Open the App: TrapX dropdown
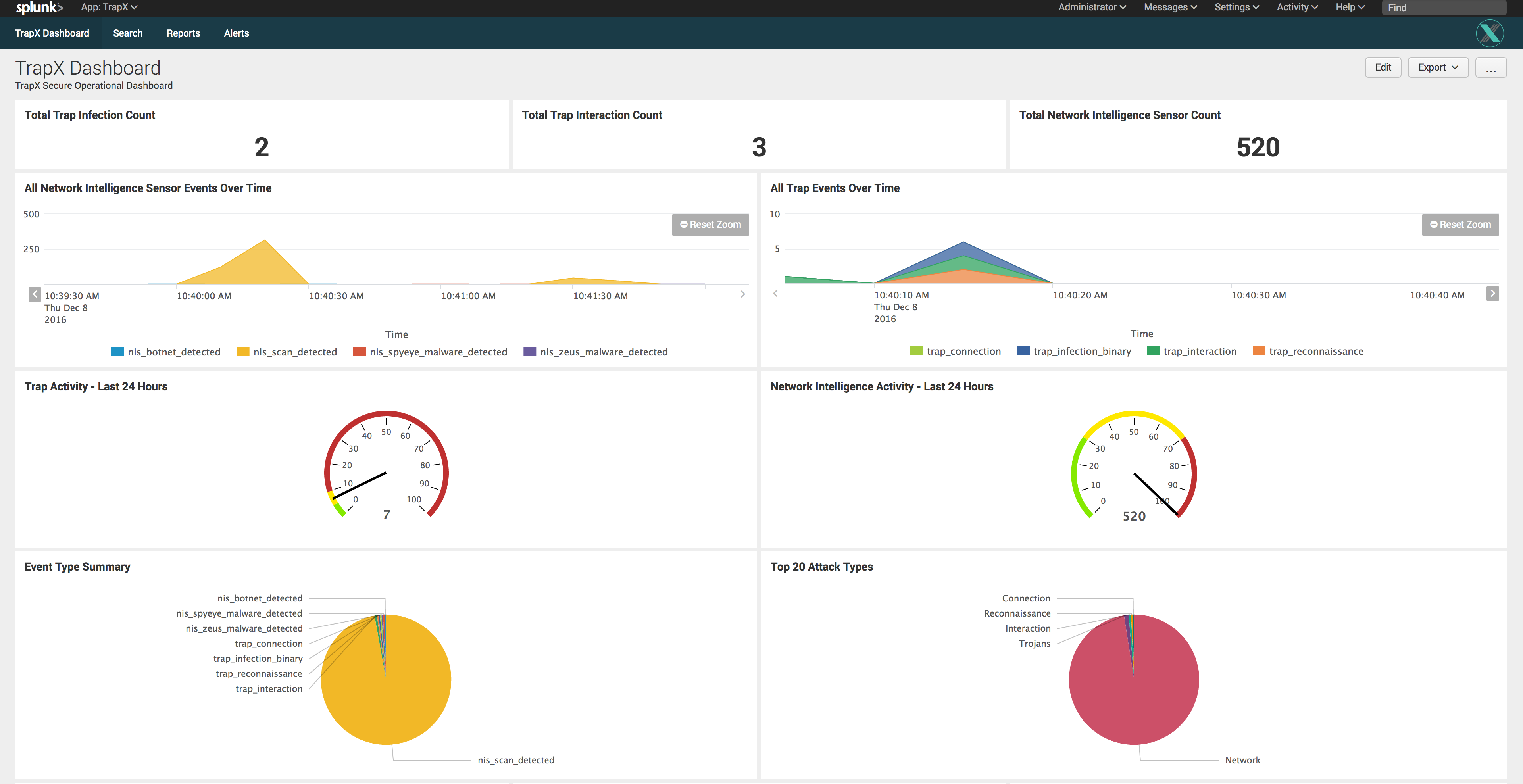The width and height of the screenshot is (1523, 784). (110, 7)
